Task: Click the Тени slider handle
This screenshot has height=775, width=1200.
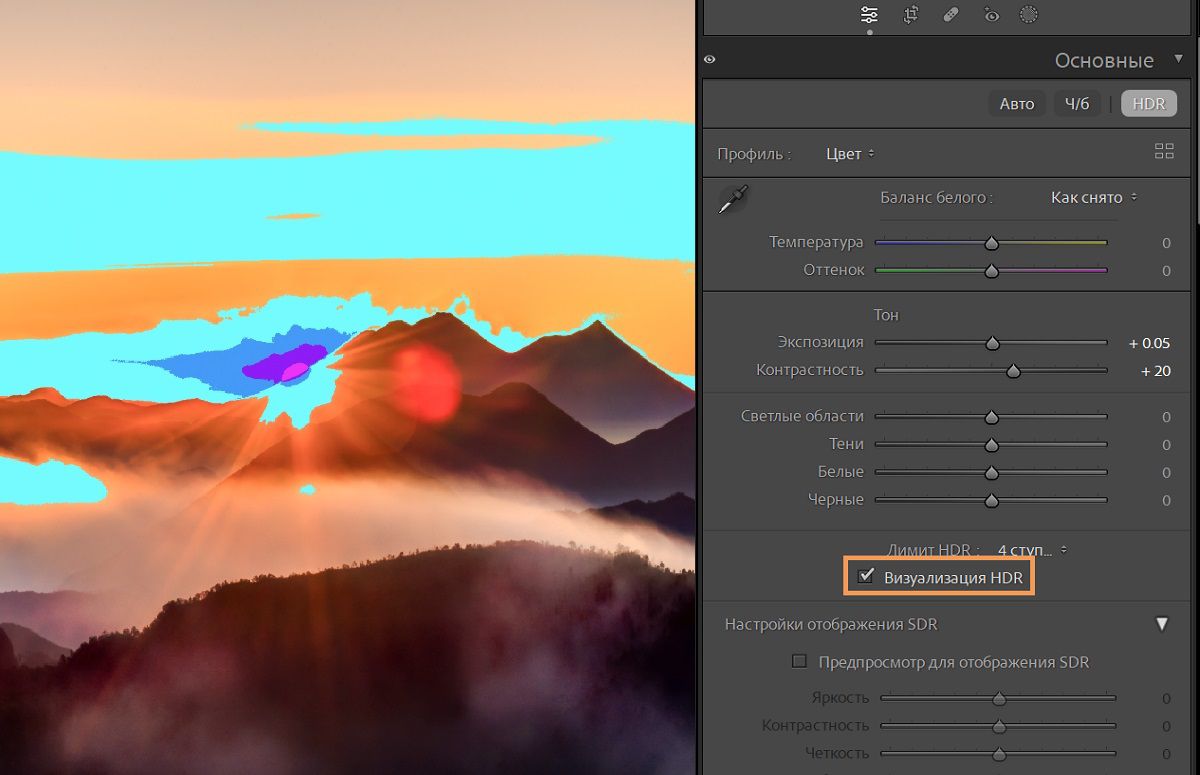Action: point(992,445)
